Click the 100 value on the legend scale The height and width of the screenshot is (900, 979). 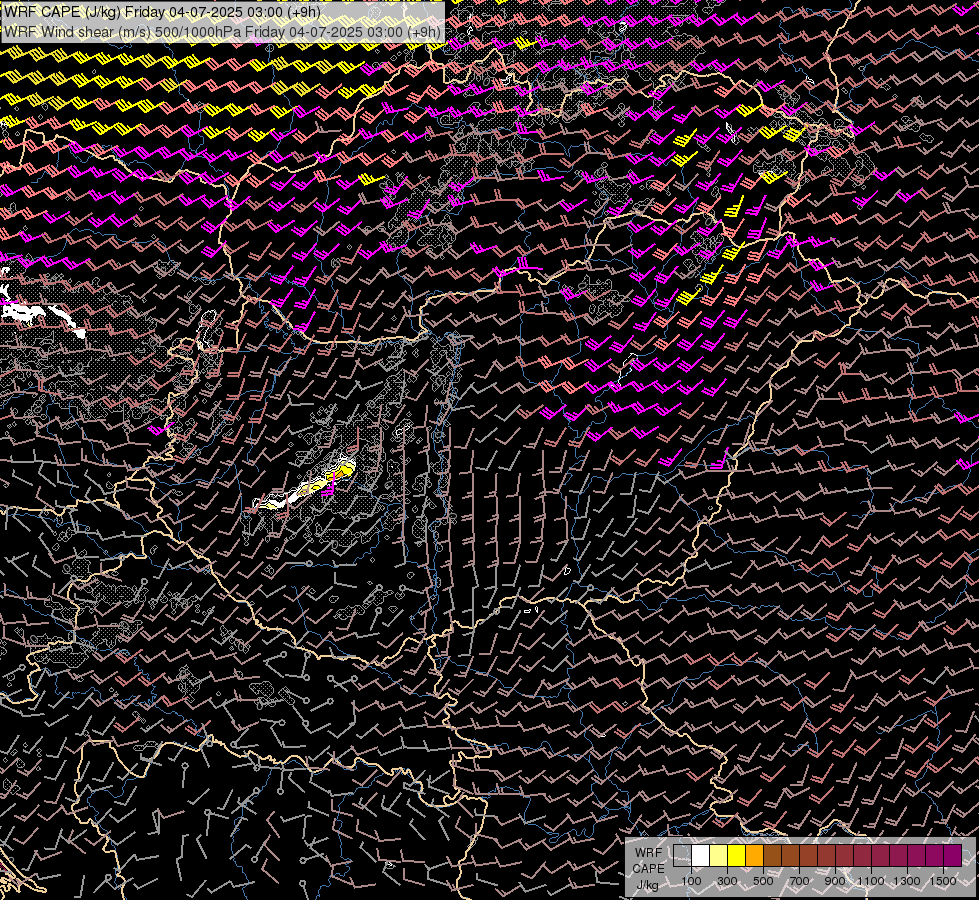pos(691,881)
